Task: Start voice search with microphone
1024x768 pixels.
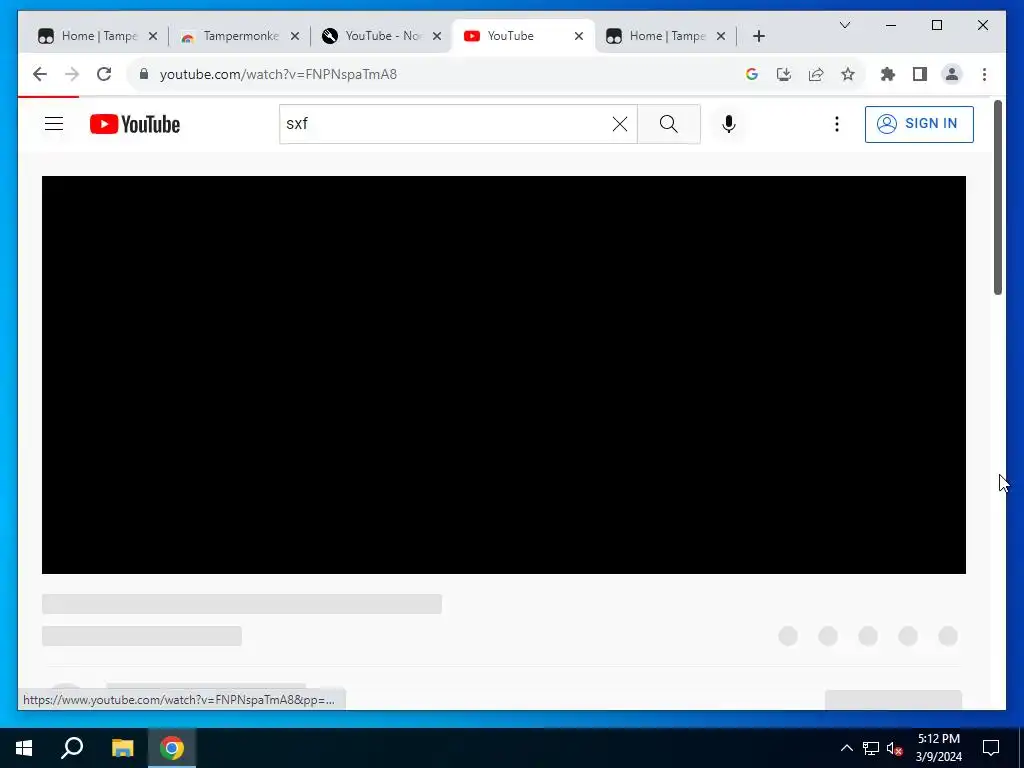Action: pos(729,124)
